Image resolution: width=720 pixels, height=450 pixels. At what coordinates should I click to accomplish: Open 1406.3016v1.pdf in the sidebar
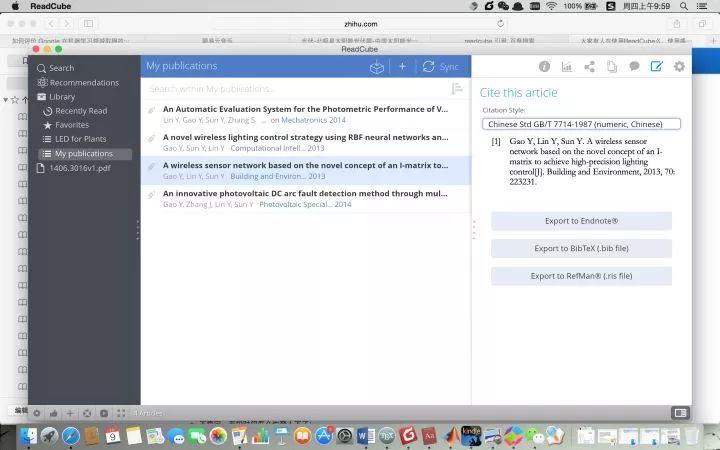tap(73, 168)
